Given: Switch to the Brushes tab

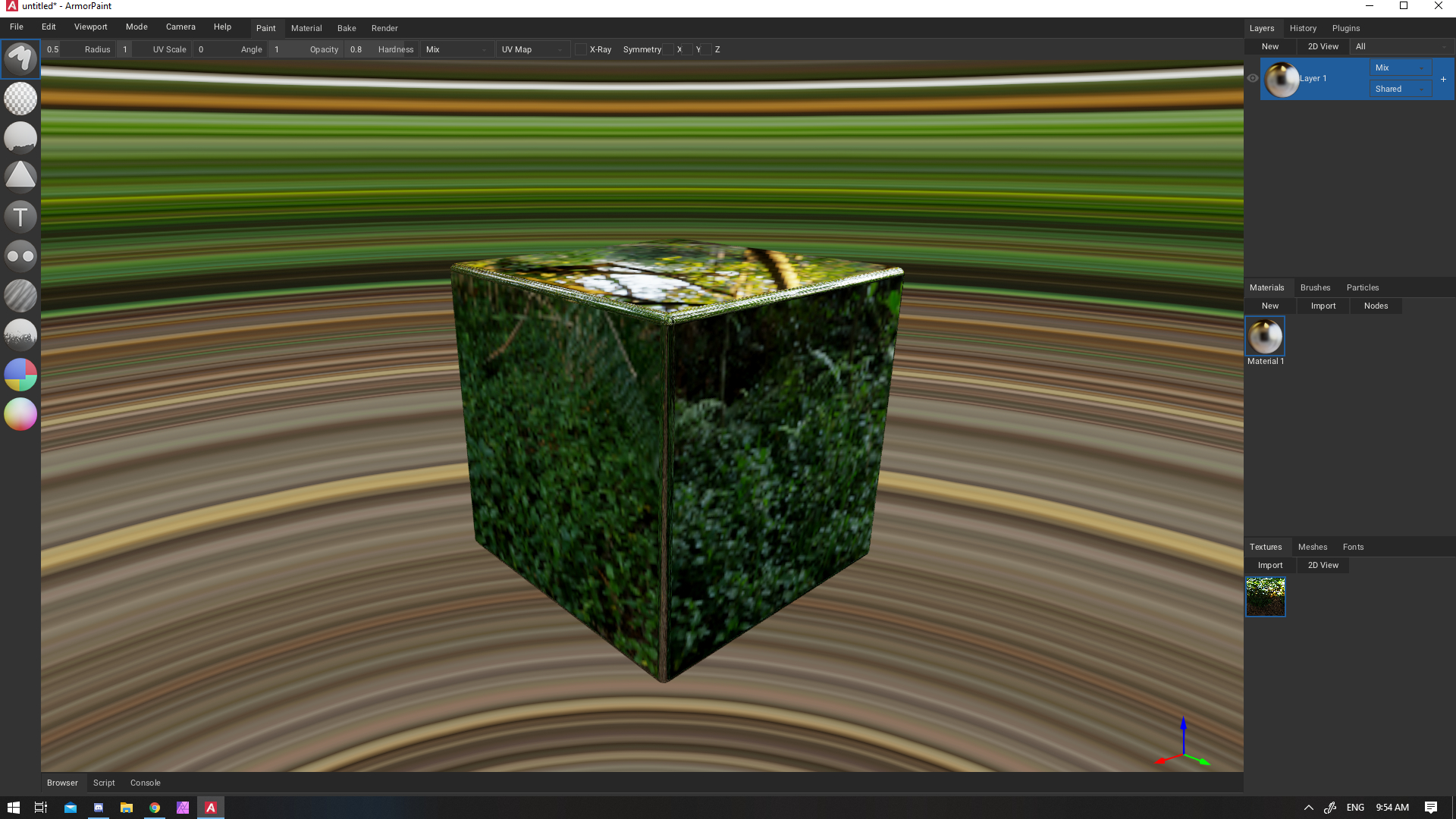Looking at the screenshot, I should pos(1315,287).
